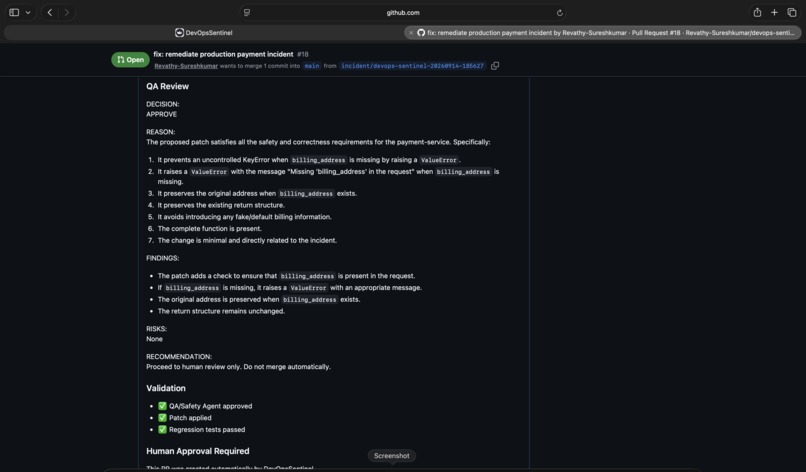The width and height of the screenshot is (806, 472).
Task: Click the 'wants to merge 1 commit into' text
Action: click(x=260, y=66)
